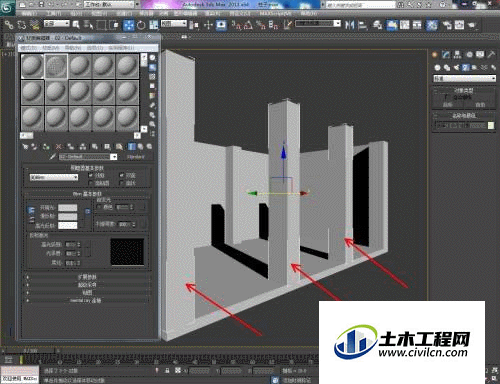This screenshot has width=500, height=384.
Task: Toggle the 2-Sided checkbox
Action: point(121,175)
